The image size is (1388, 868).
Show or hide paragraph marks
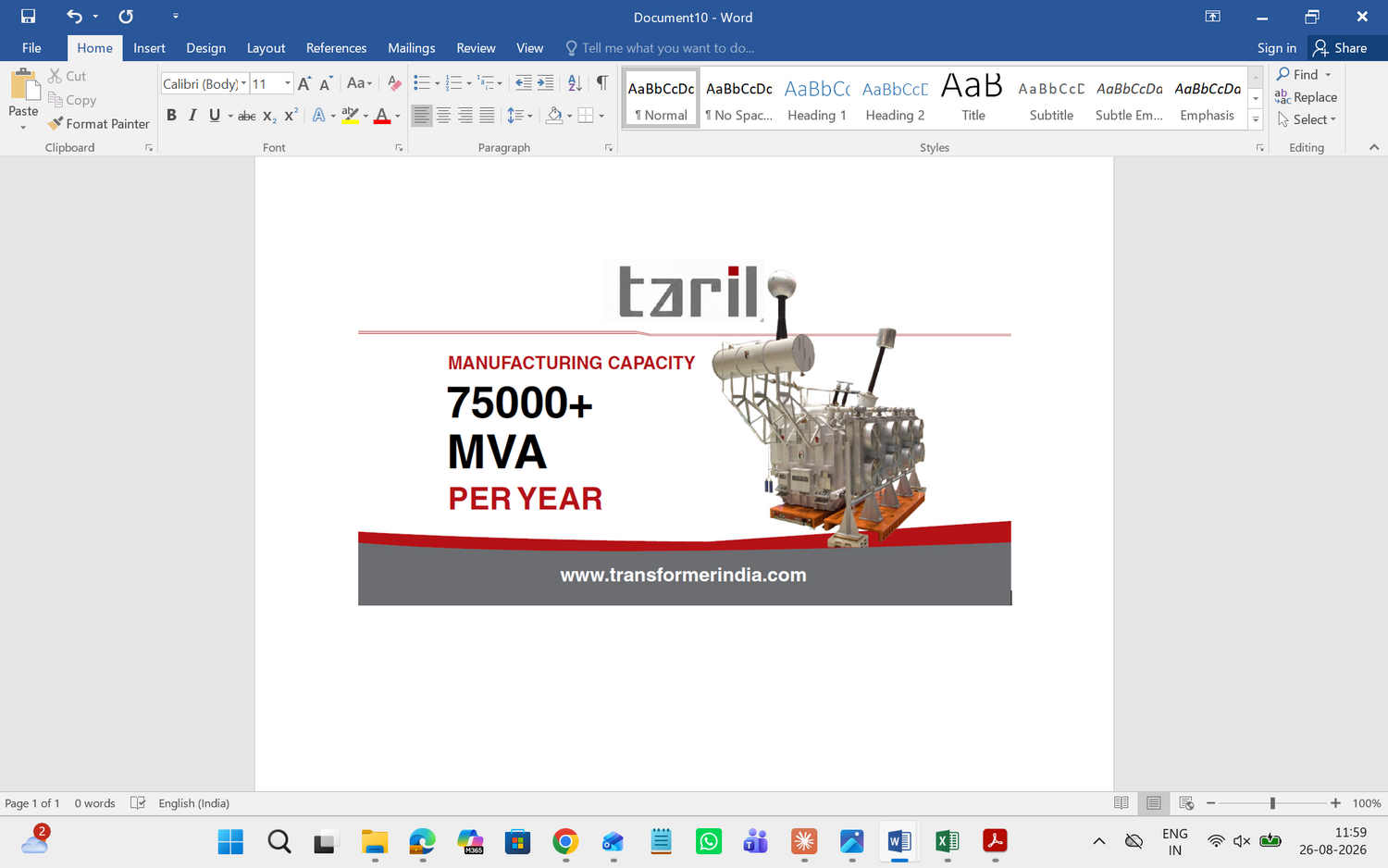pyautogui.click(x=602, y=84)
